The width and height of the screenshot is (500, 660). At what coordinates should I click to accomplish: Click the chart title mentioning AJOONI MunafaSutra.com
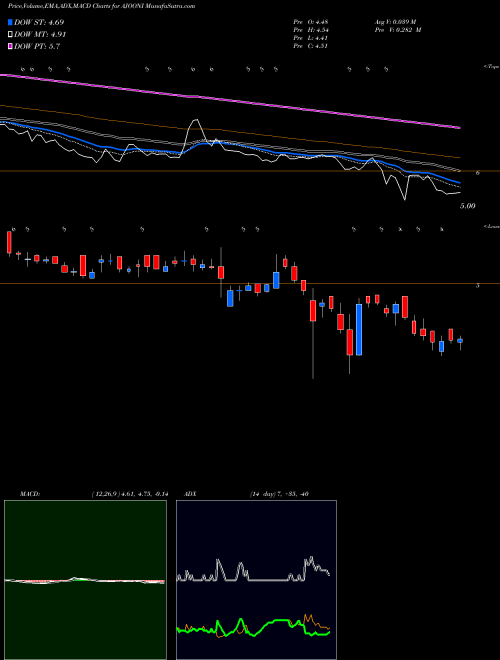pyautogui.click(x=101, y=6)
